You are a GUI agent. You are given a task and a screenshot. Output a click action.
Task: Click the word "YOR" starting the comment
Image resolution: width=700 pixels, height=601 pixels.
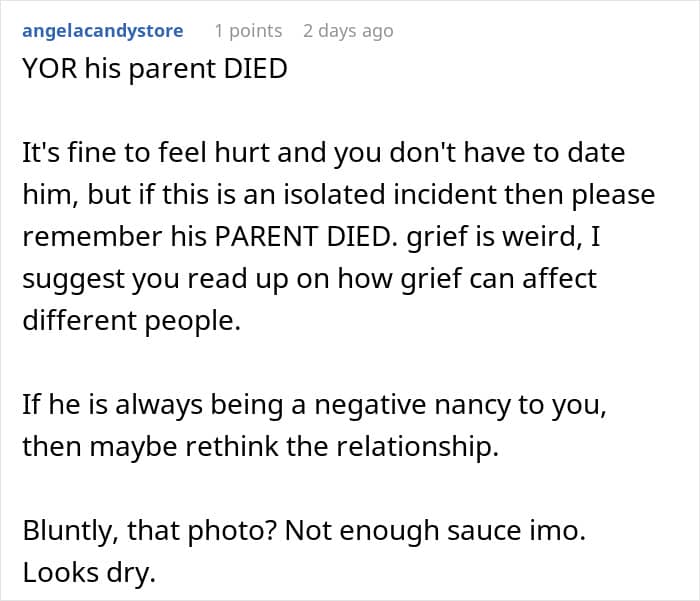point(48,73)
